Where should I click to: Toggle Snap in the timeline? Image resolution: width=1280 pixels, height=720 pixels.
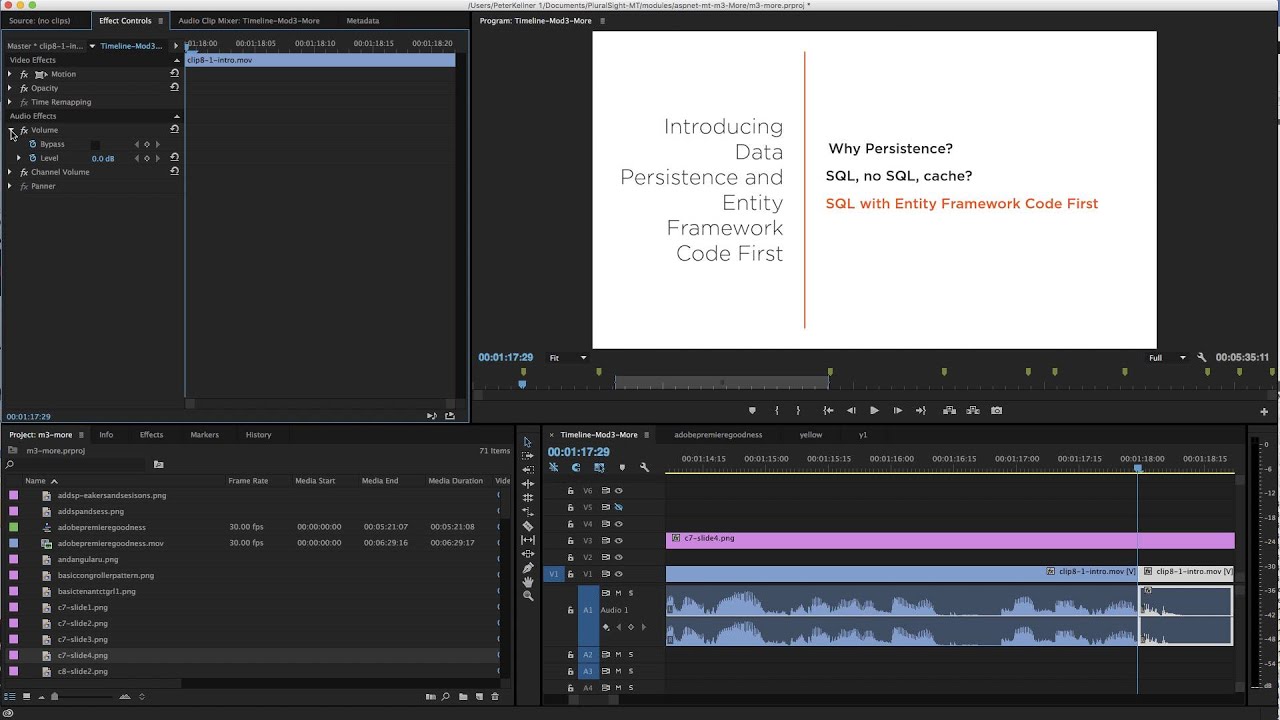[x=576, y=467]
